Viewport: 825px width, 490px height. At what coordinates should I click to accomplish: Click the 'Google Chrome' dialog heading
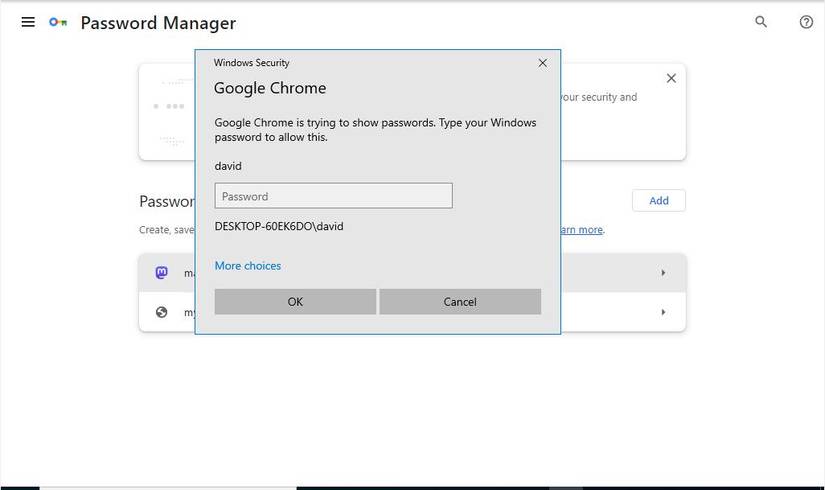pyautogui.click(x=270, y=88)
